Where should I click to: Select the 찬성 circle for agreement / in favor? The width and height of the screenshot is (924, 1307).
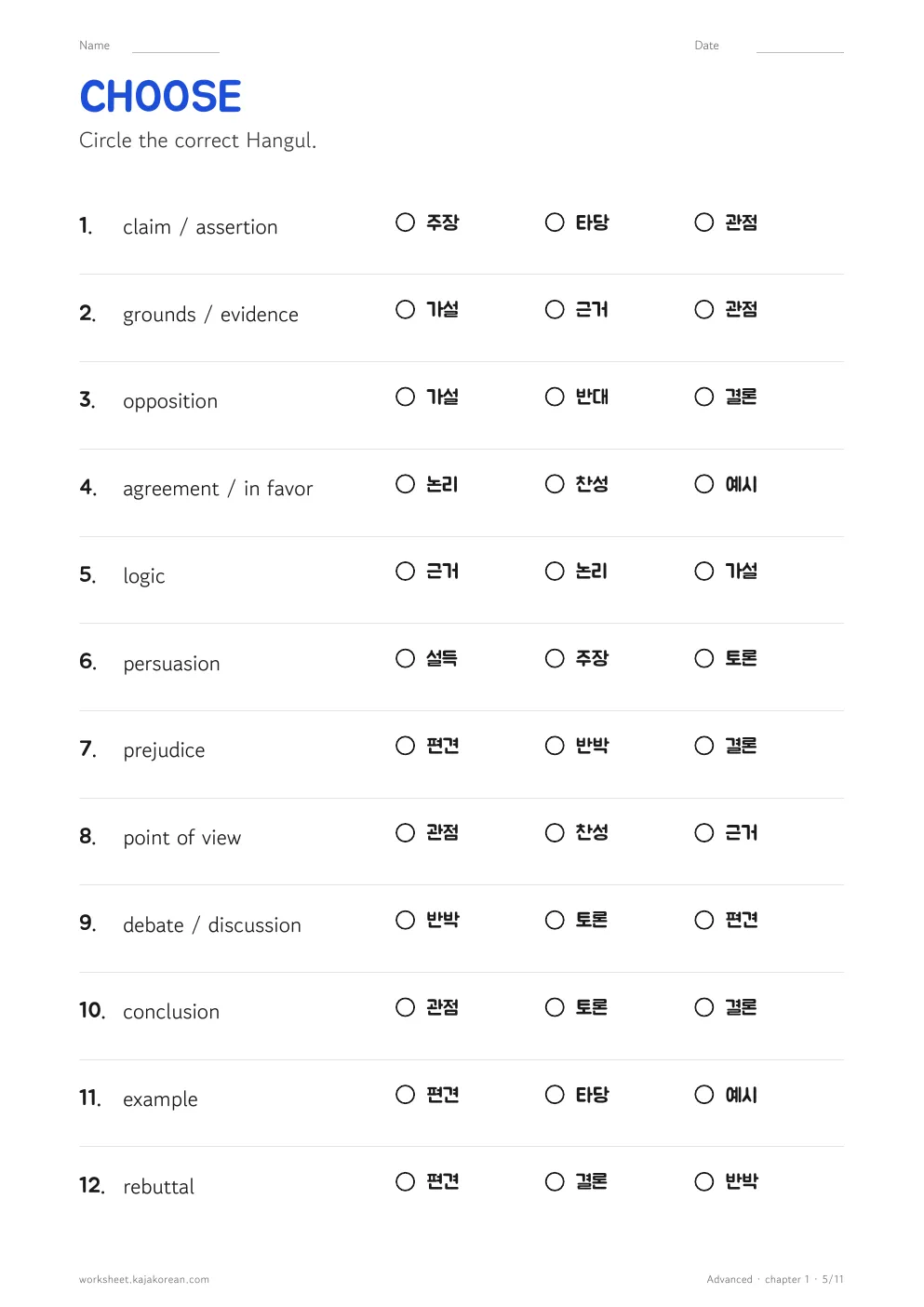(555, 484)
